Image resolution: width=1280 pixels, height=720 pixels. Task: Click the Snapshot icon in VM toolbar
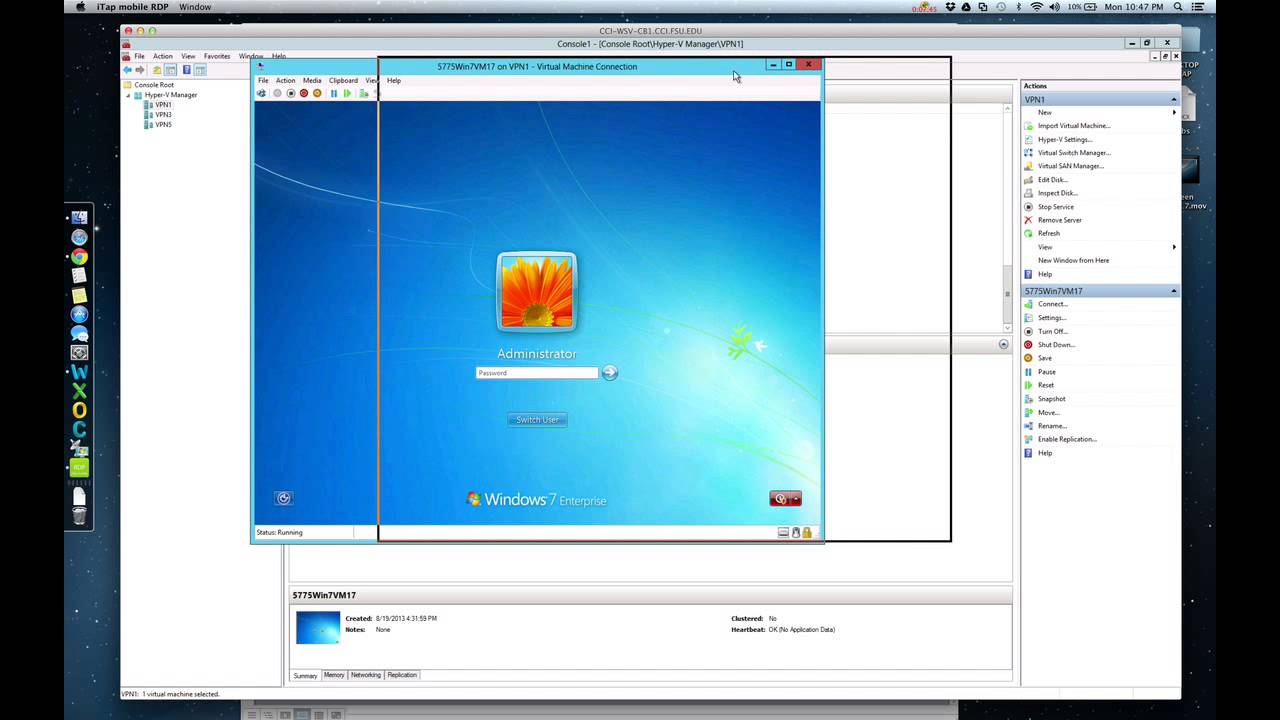pos(364,93)
